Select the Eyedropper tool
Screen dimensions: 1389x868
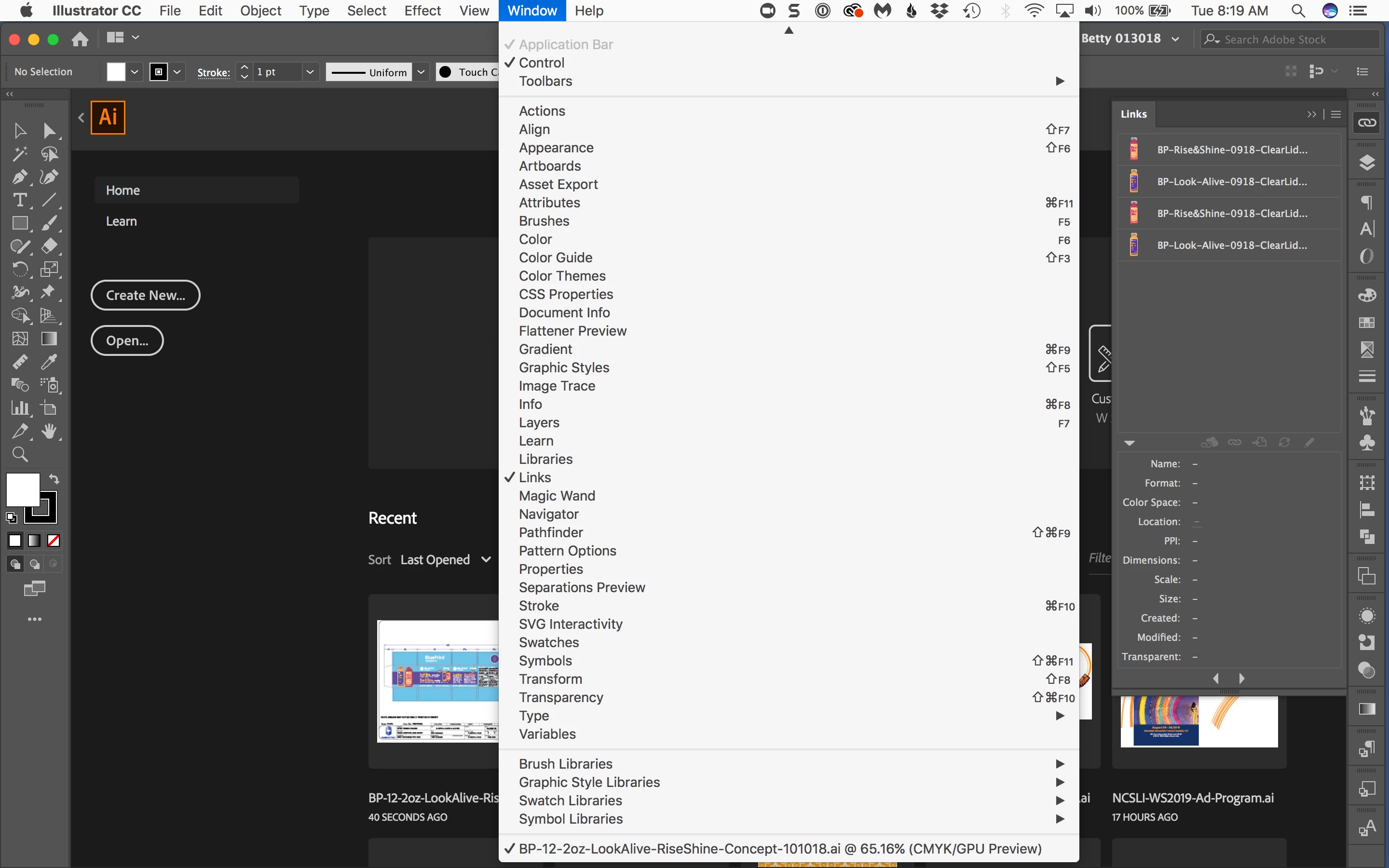pos(49,362)
